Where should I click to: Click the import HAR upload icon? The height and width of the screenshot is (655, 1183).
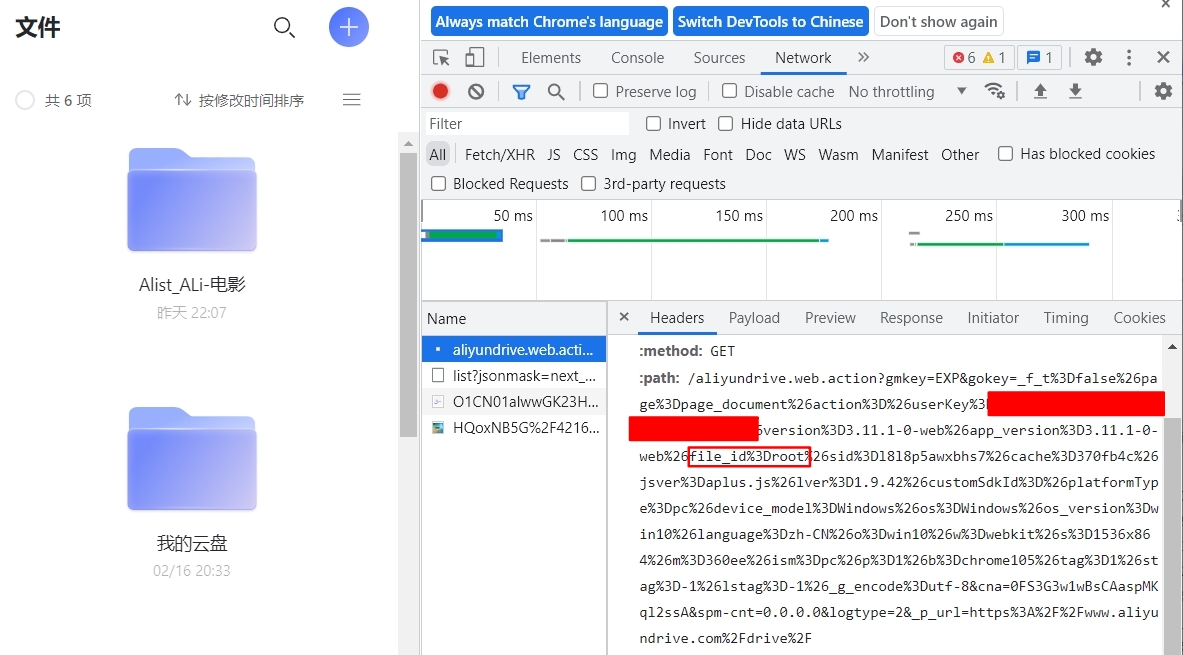(x=1040, y=91)
